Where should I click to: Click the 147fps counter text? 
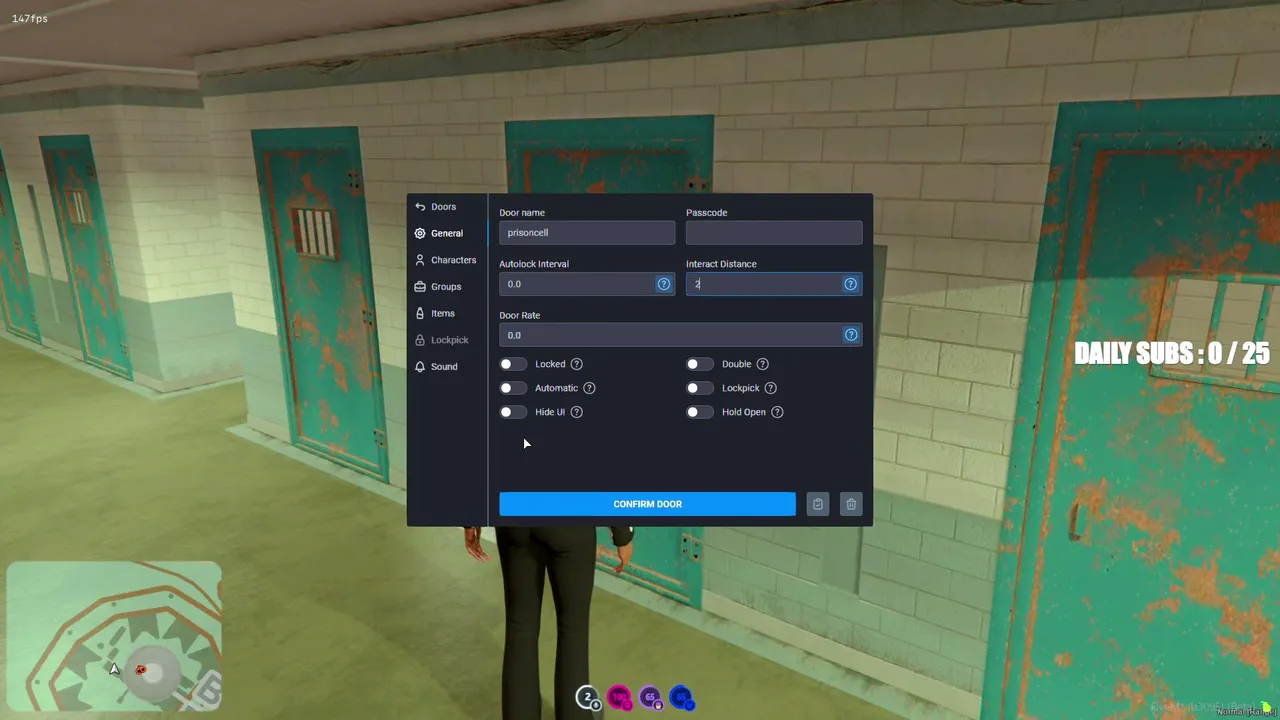tap(30, 19)
